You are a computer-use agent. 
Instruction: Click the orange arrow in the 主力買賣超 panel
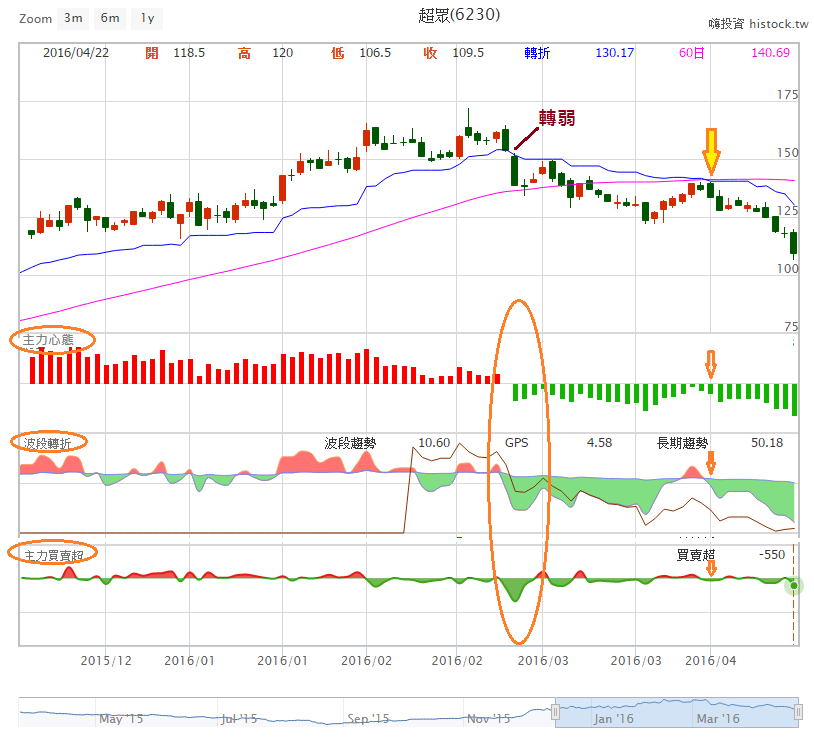point(711,568)
